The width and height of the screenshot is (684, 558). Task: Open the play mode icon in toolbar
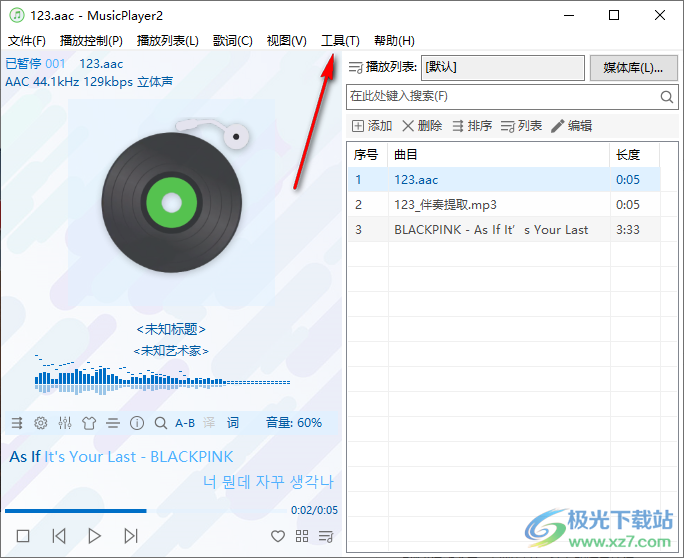click(x=17, y=423)
